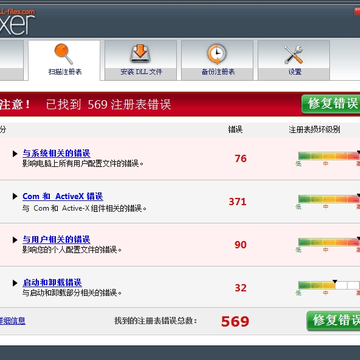This screenshot has height=360, width=360.
Task: Click damage level bar for 与系统相关的错误
Action: pos(329,156)
